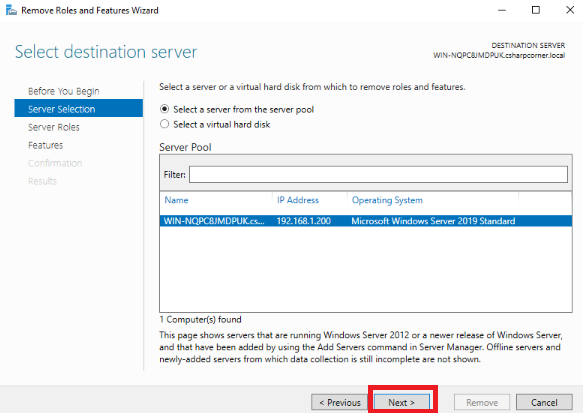583x413 pixels.
Task: Select the WIN-NQPC8JMDPUK server row
Action: [x=366, y=221]
